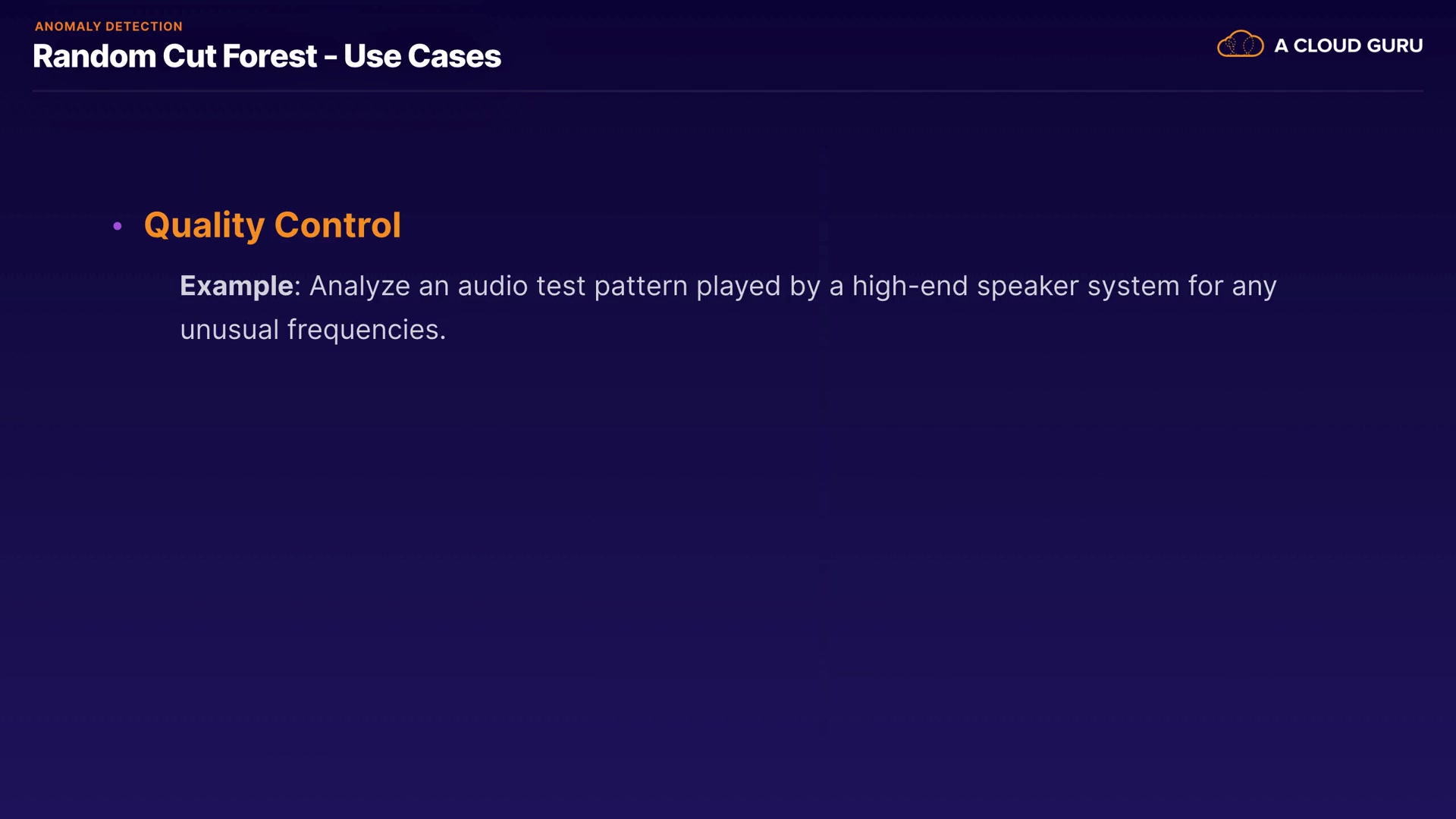Click the word "Random" in the title

tap(94, 56)
